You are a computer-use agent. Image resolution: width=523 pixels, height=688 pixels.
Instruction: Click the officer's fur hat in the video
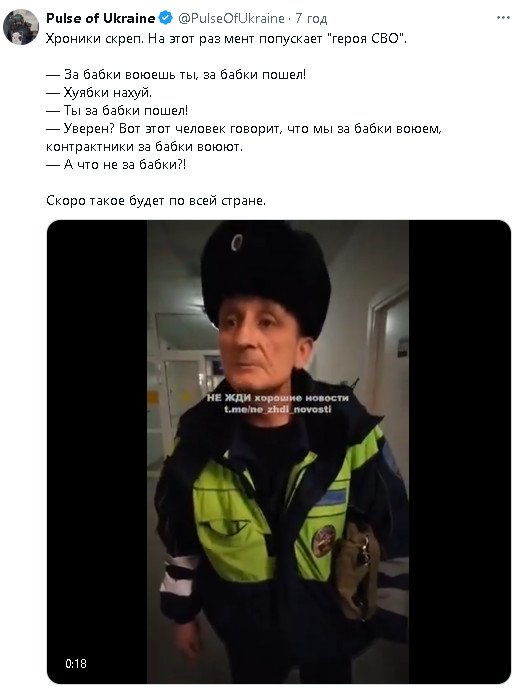(x=265, y=276)
